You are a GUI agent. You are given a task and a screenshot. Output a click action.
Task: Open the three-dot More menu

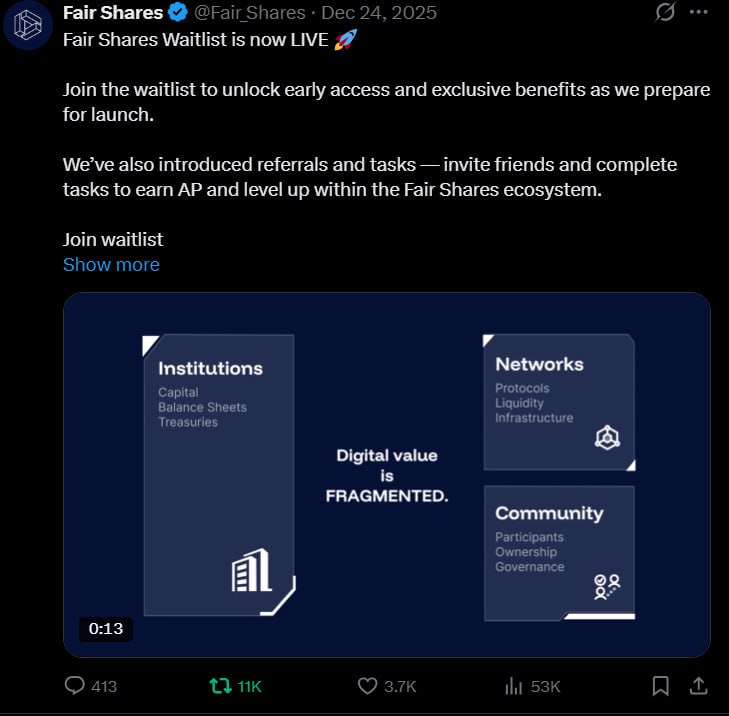tap(698, 13)
